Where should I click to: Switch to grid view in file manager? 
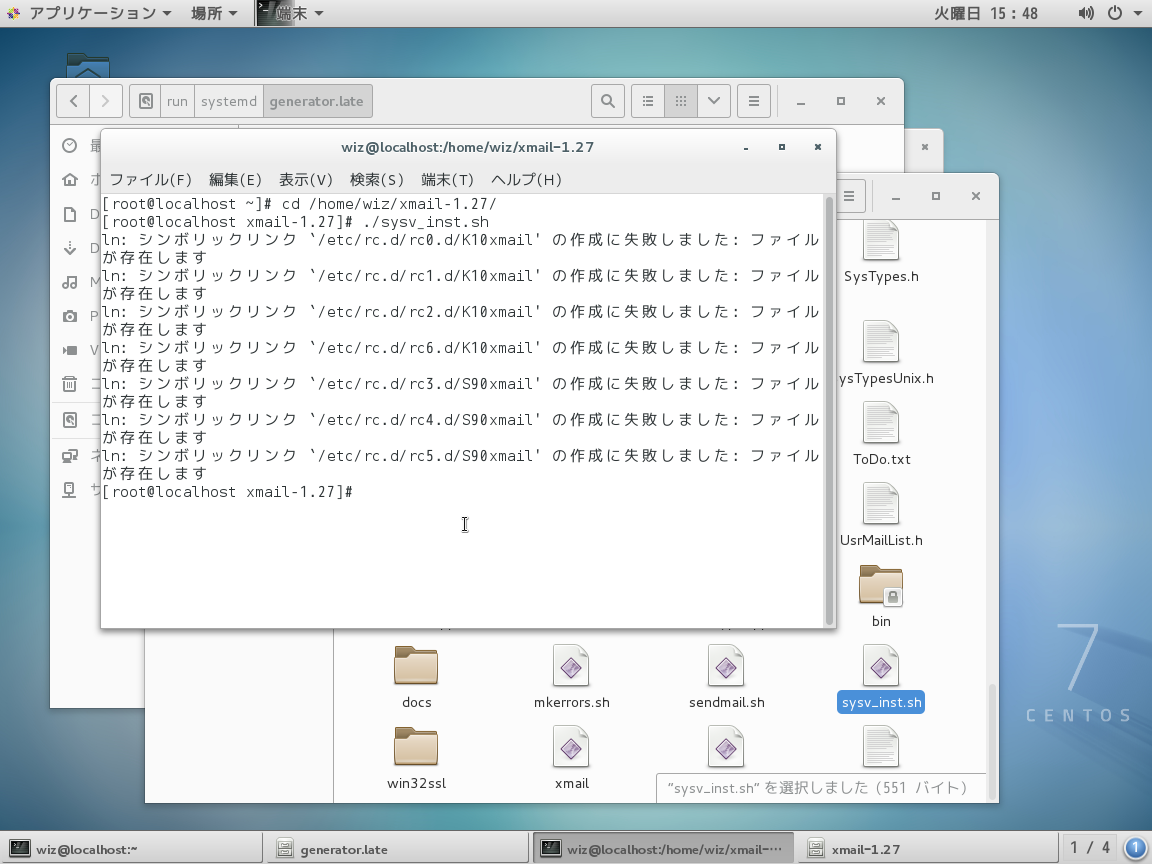click(681, 101)
